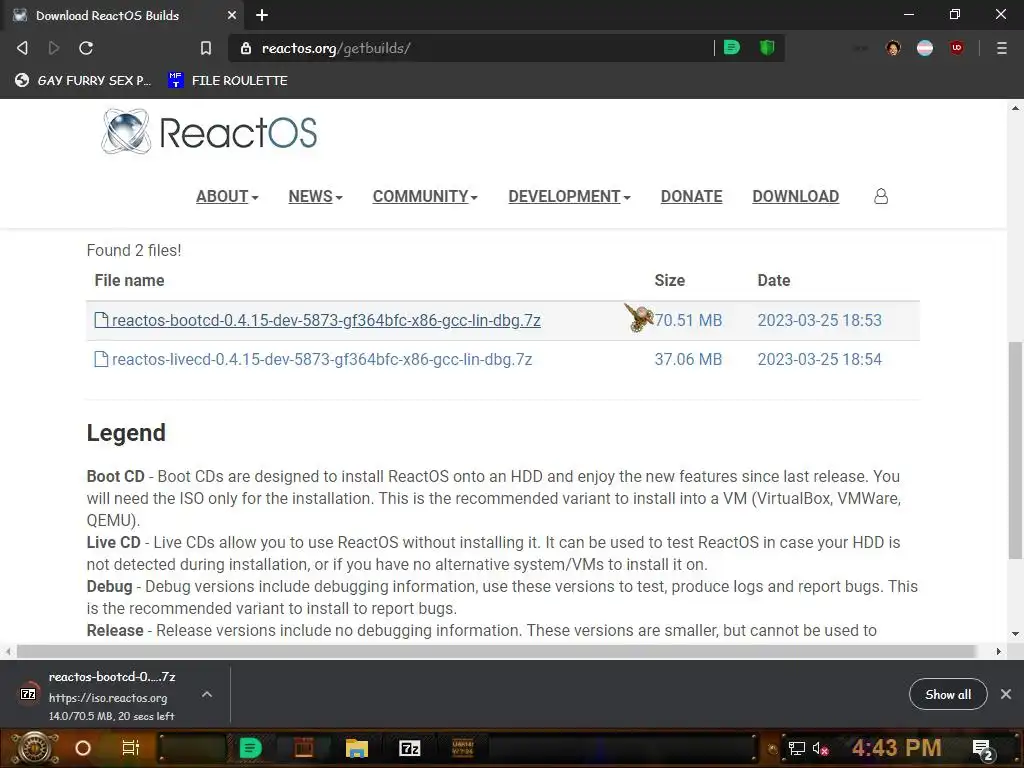Click the 2023-03-25 18:54 date cell
This screenshot has width=1024, height=768.
(x=820, y=359)
